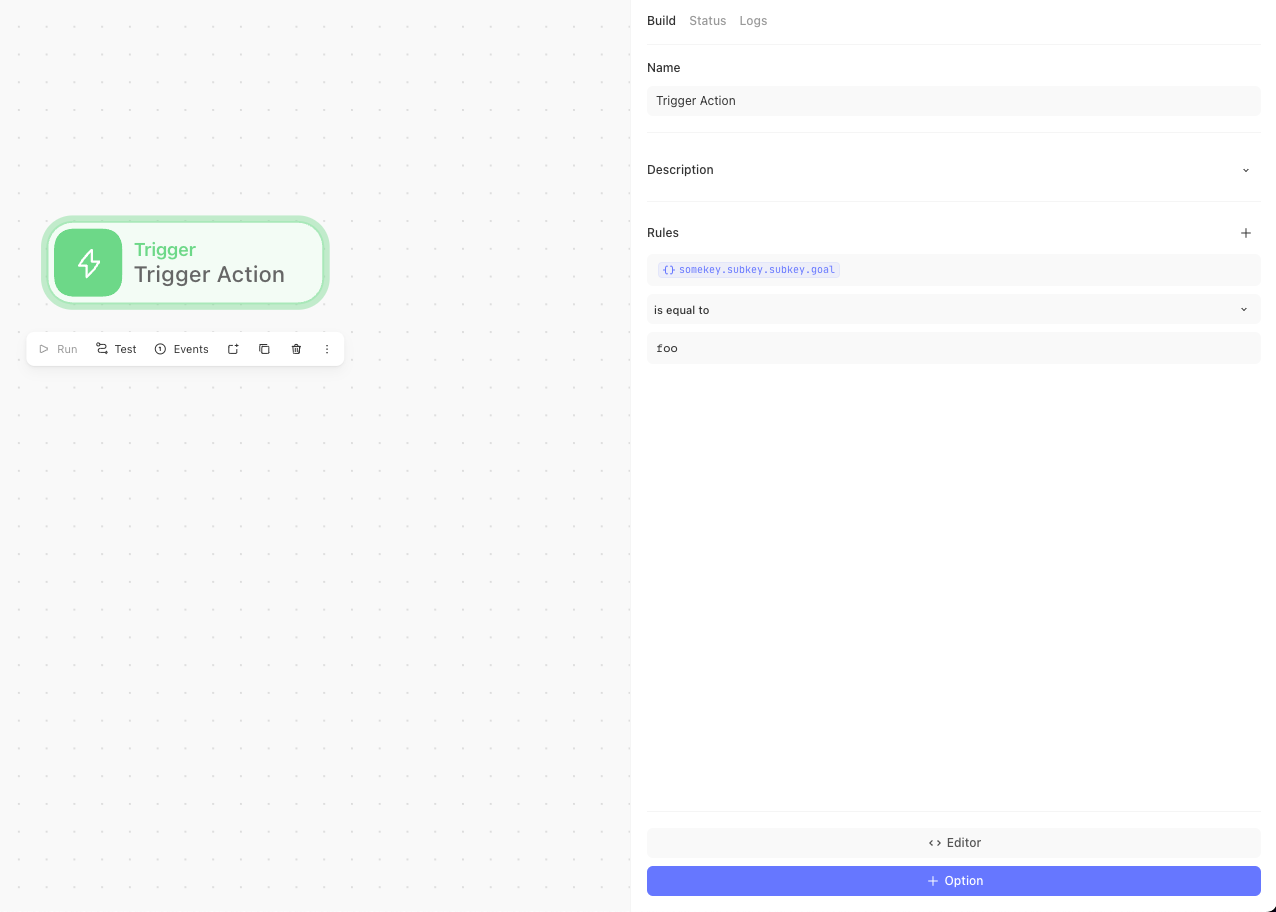1276x912 pixels.
Task: Switch to the Logs tab
Action: tap(753, 21)
